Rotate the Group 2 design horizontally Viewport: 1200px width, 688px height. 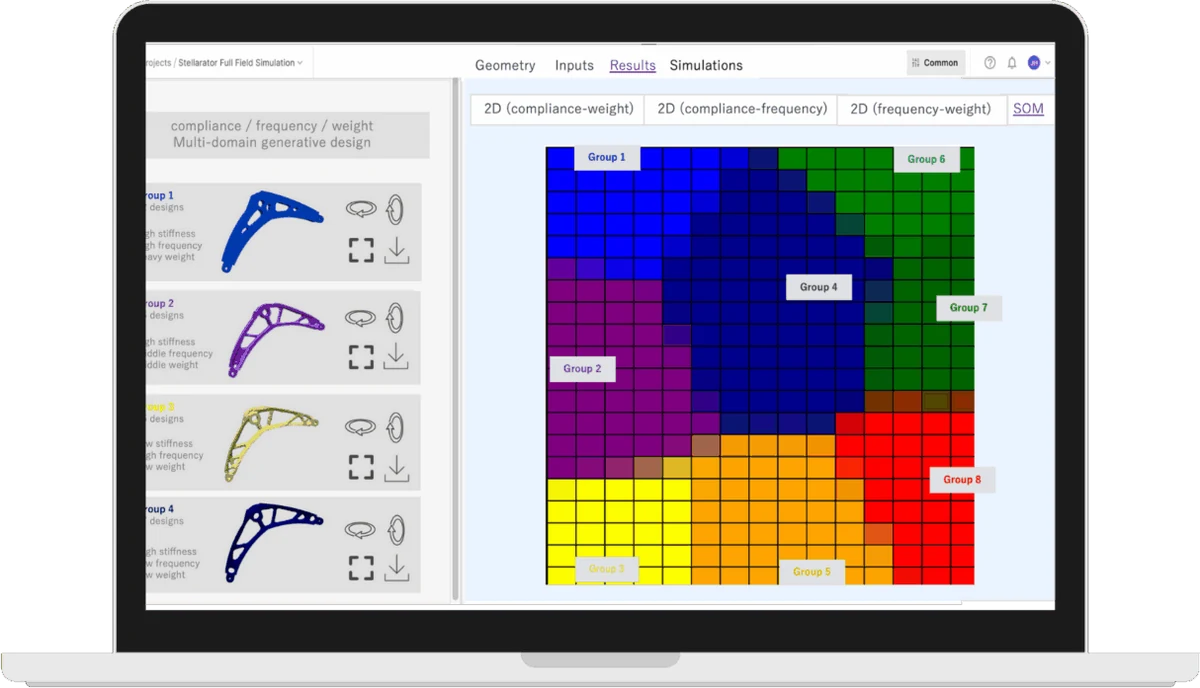tap(361, 318)
